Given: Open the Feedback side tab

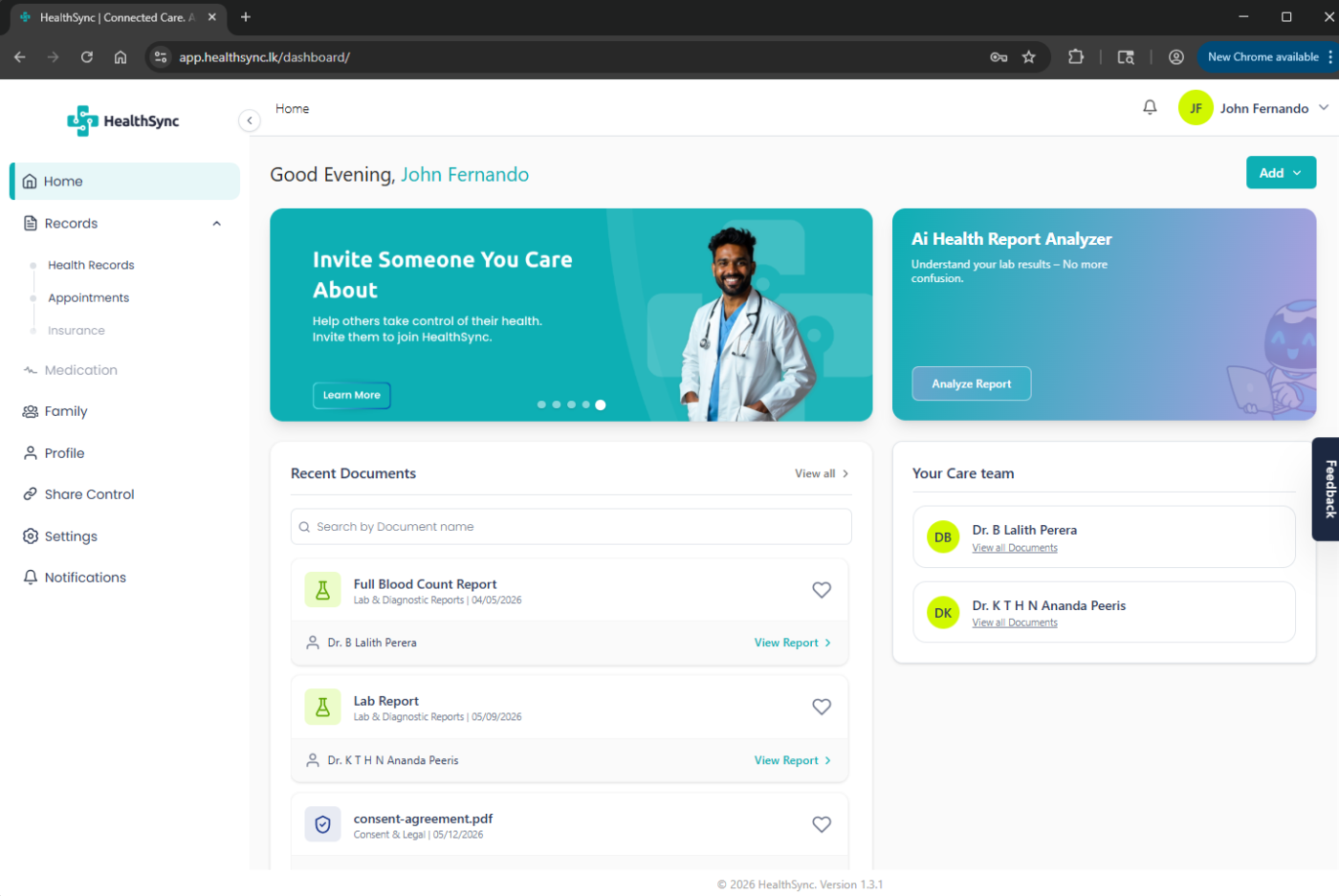Looking at the screenshot, I should 1328,489.
